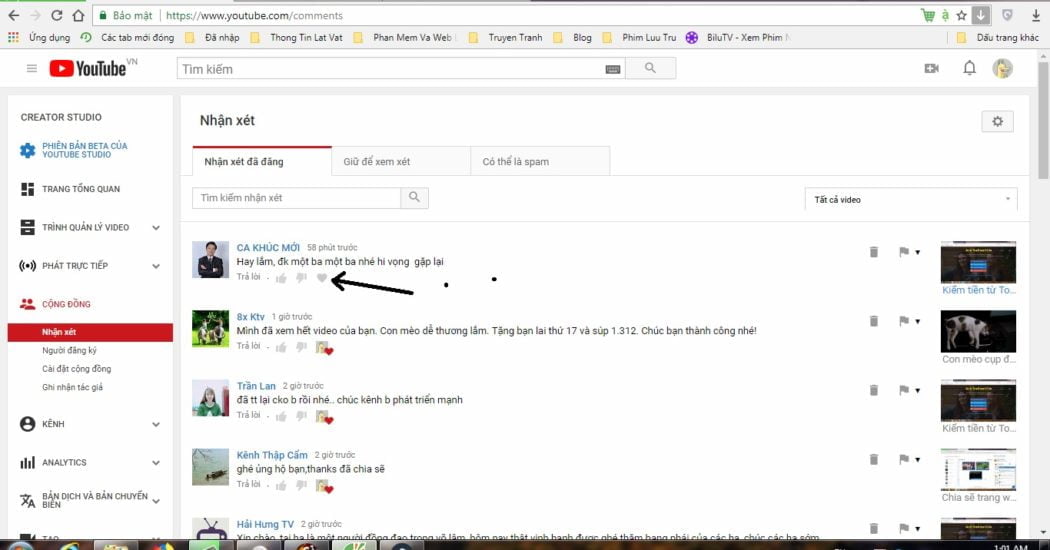Flag the Kênh Thập Cẩm comment
This screenshot has width=1050, height=550.
903,459
